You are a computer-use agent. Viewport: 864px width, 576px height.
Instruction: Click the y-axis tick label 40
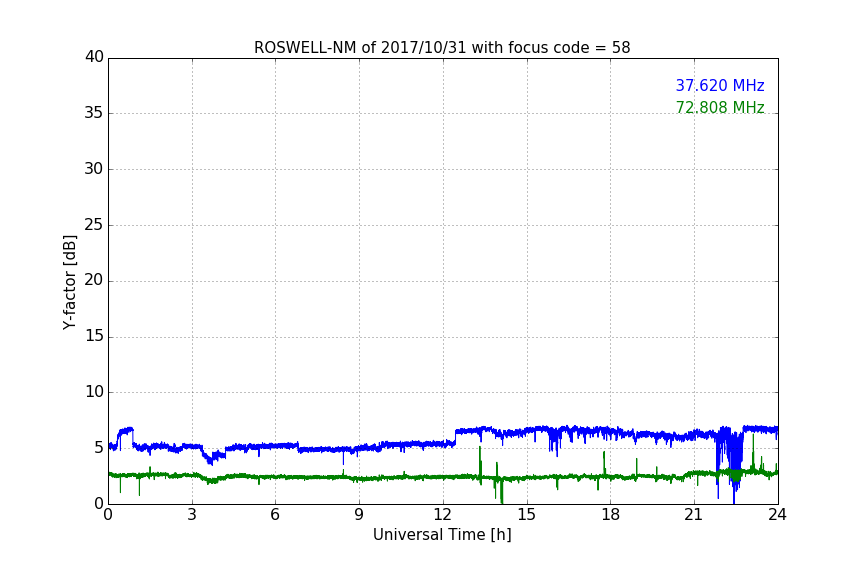94,57
